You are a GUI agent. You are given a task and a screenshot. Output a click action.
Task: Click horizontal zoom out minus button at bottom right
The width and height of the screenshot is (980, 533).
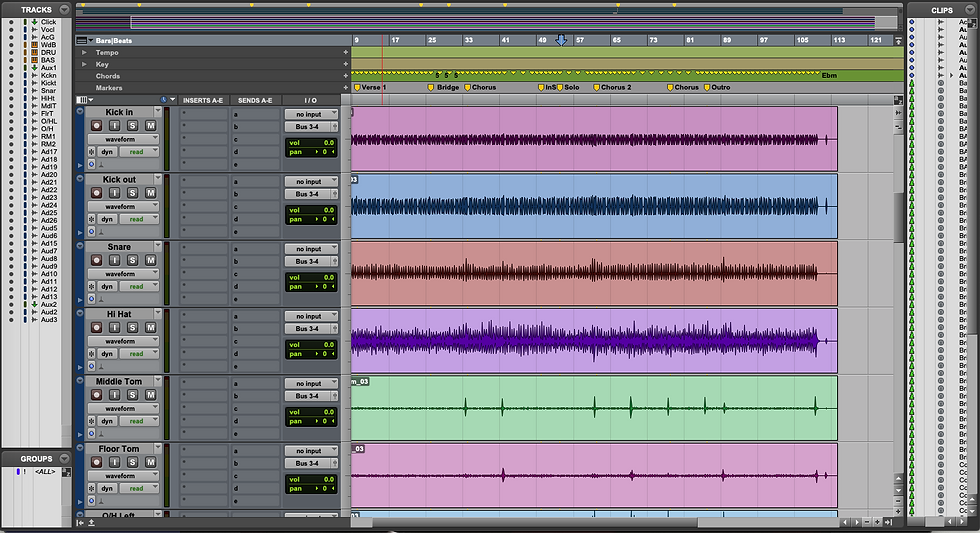point(868,522)
